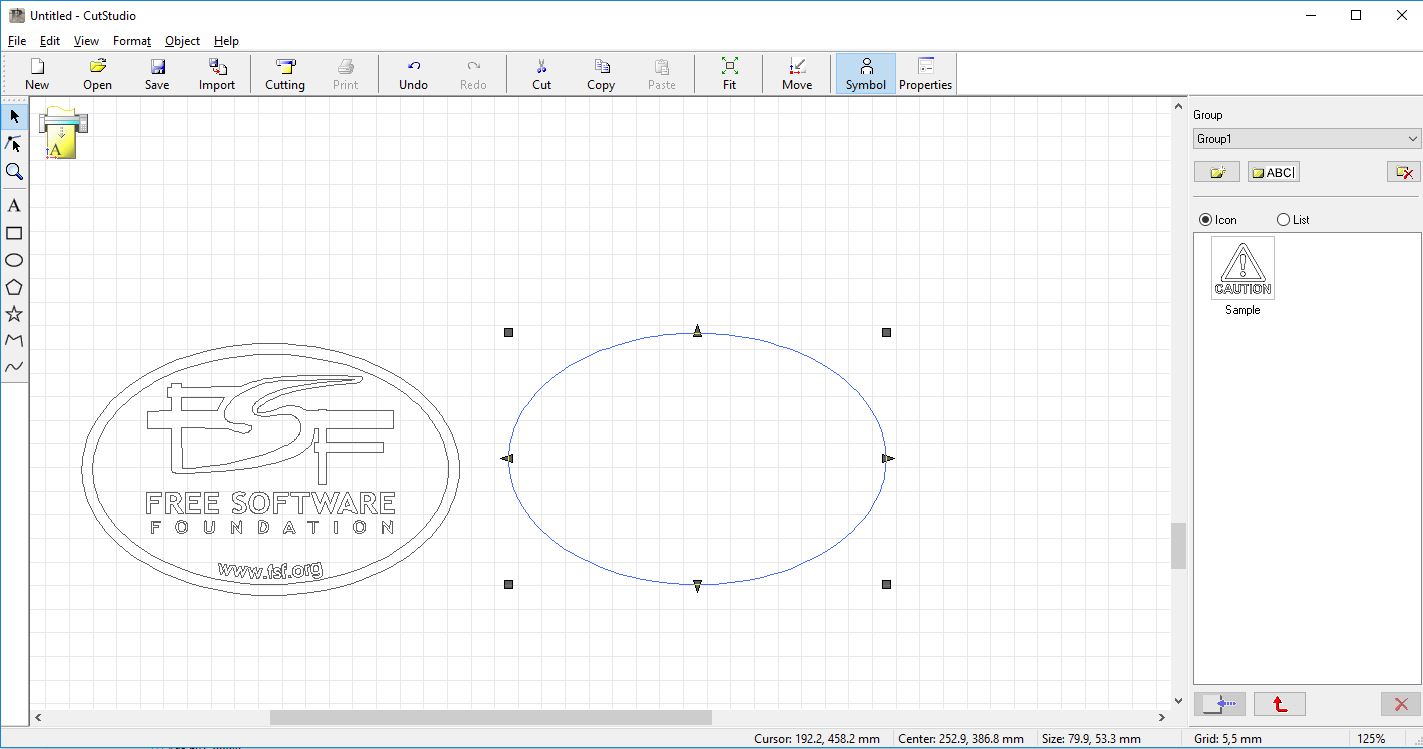Open the File menu
The image size is (1423, 749).
click(x=17, y=41)
